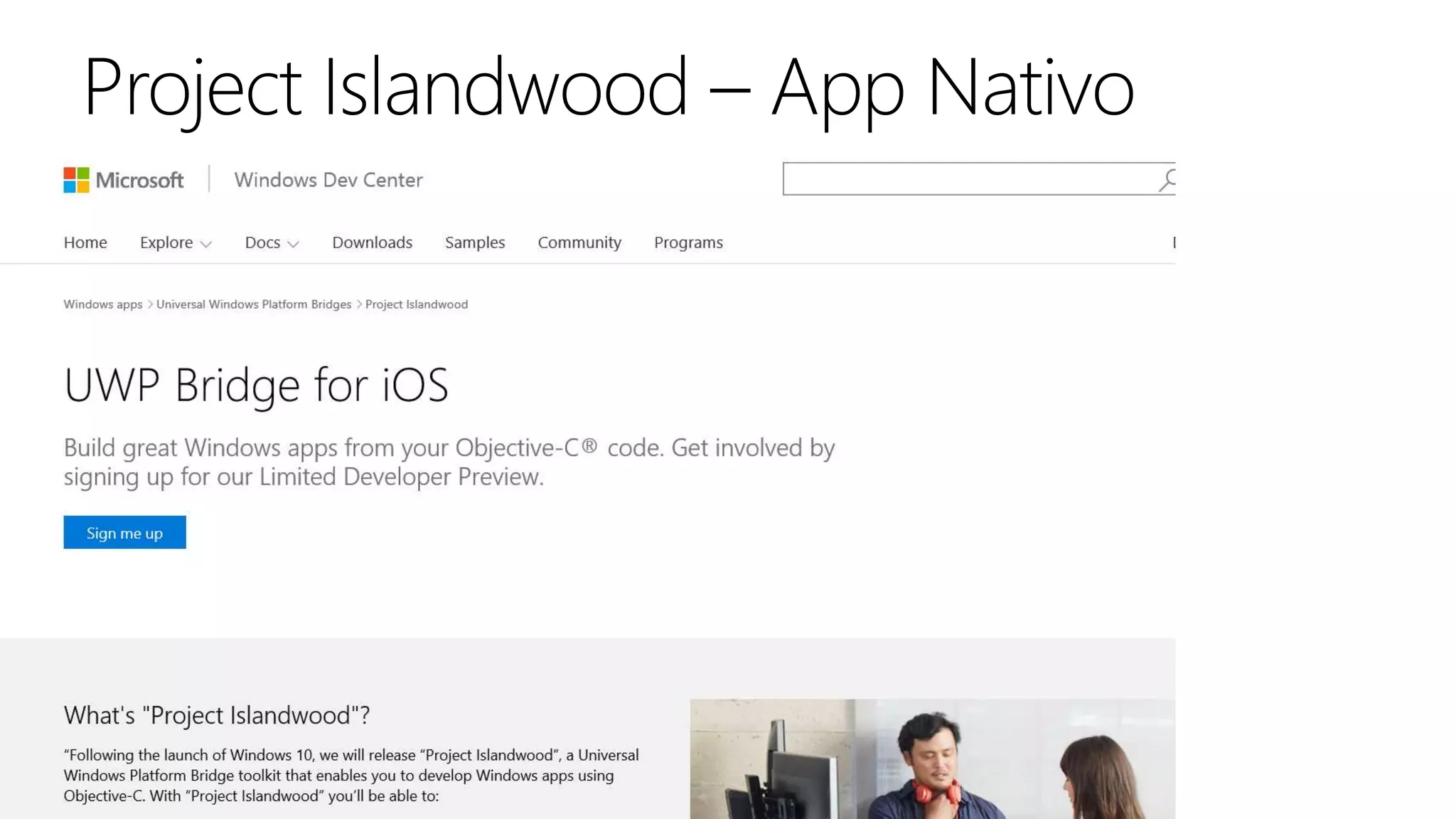This screenshot has width=1456, height=819.
Task: Expand the Docs dropdown menu
Action: point(262,242)
